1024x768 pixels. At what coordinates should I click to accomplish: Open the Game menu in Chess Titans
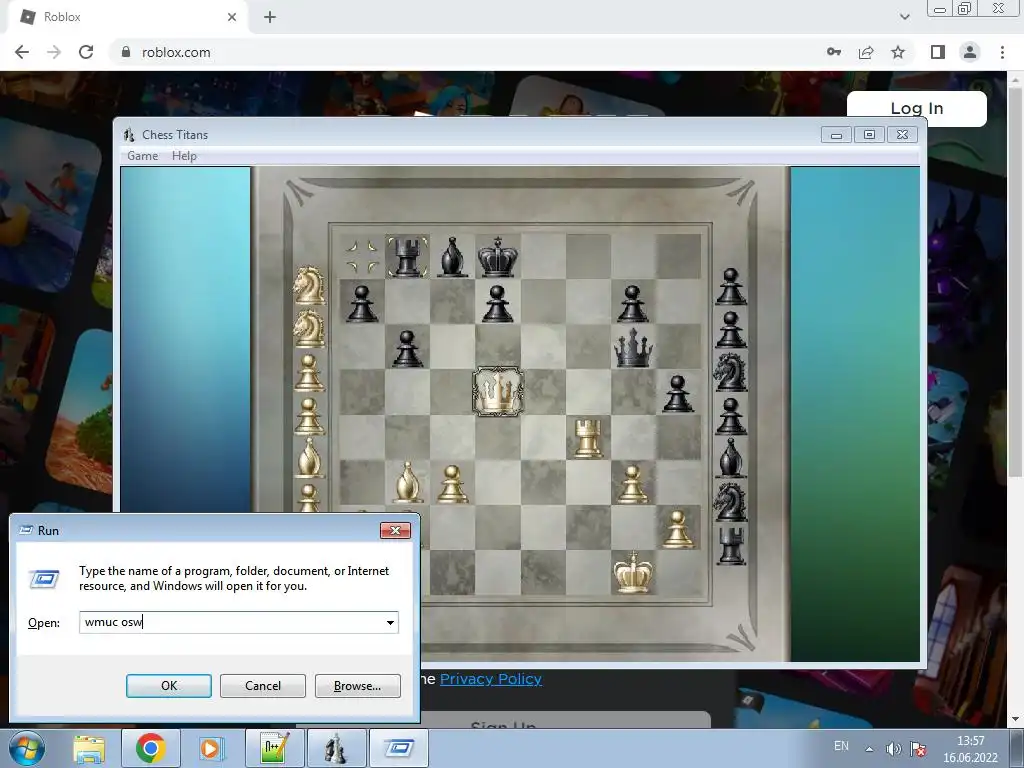point(142,156)
